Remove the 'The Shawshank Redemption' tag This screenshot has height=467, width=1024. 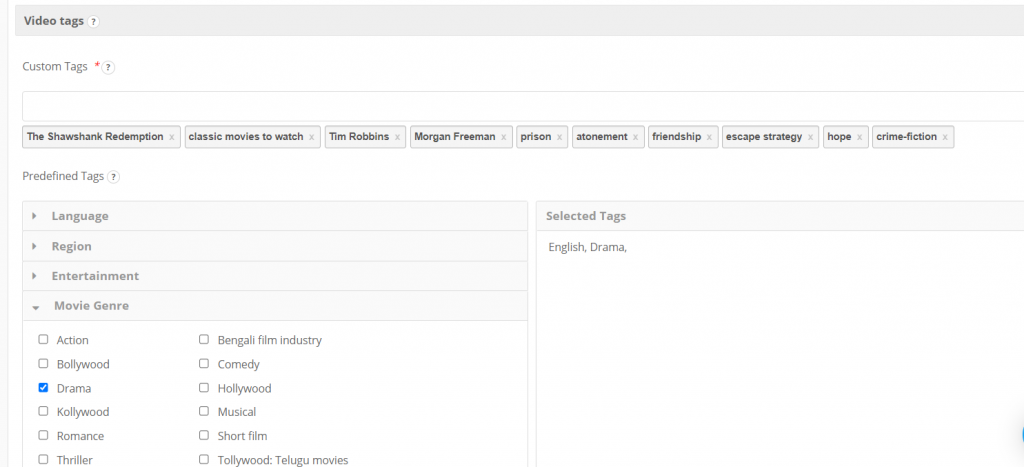(x=172, y=137)
